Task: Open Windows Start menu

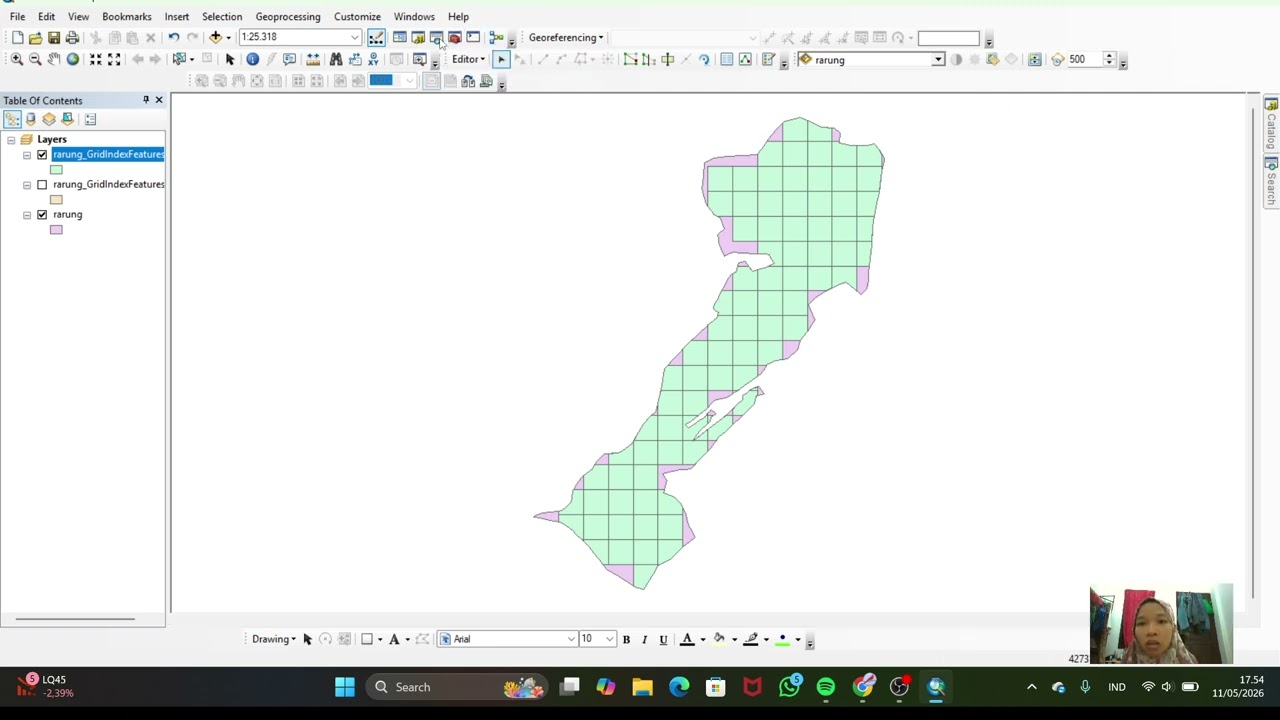Action: tap(345, 687)
